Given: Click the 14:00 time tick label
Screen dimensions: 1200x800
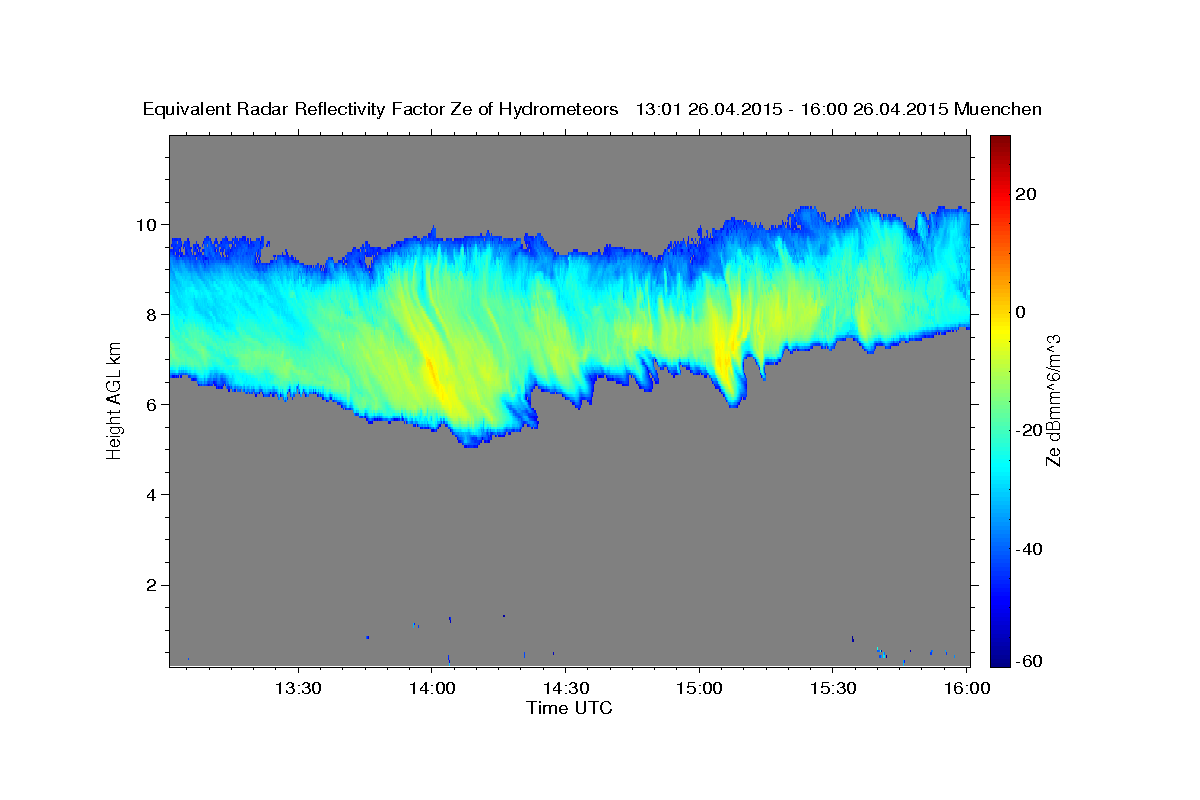Looking at the screenshot, I should (x=431, y=688).
